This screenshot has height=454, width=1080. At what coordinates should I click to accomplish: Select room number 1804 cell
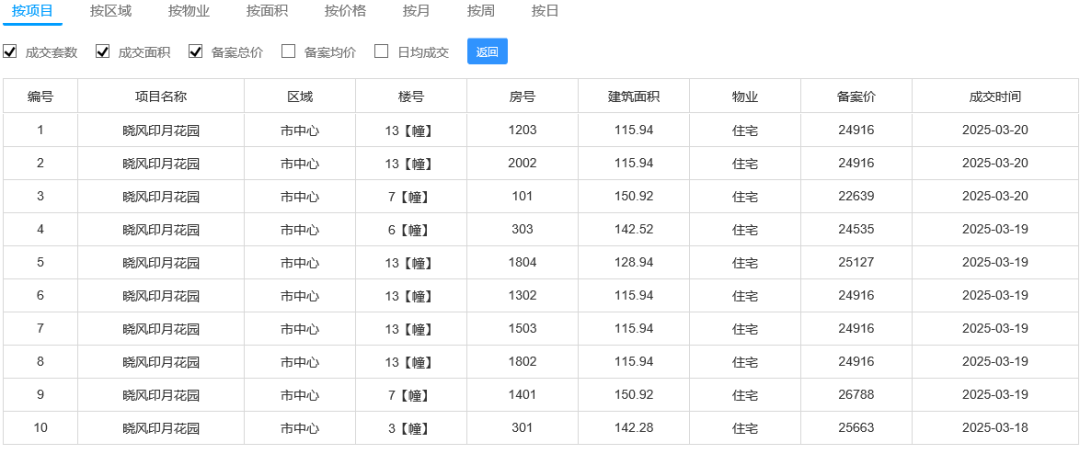coord(522,262)
